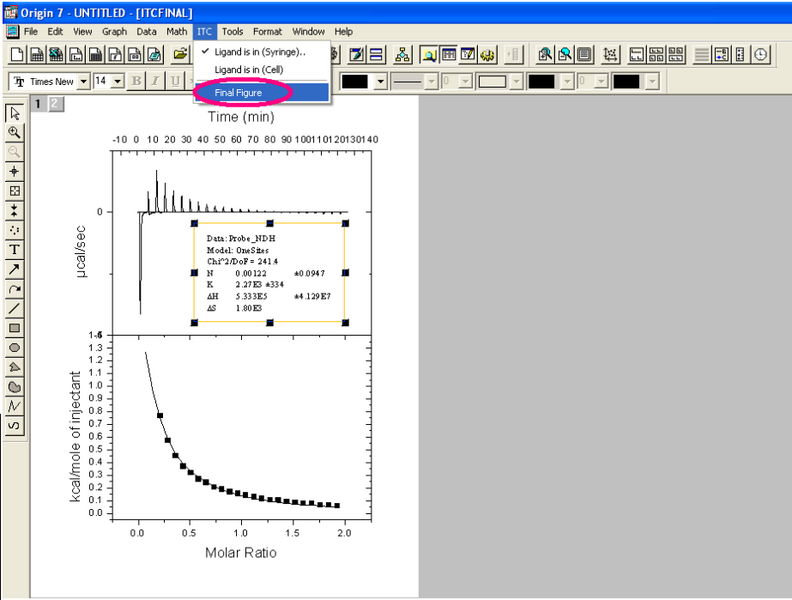
Task: Toggle Bold text formatting
Action: pyautogui.click(x=136, y=81)
